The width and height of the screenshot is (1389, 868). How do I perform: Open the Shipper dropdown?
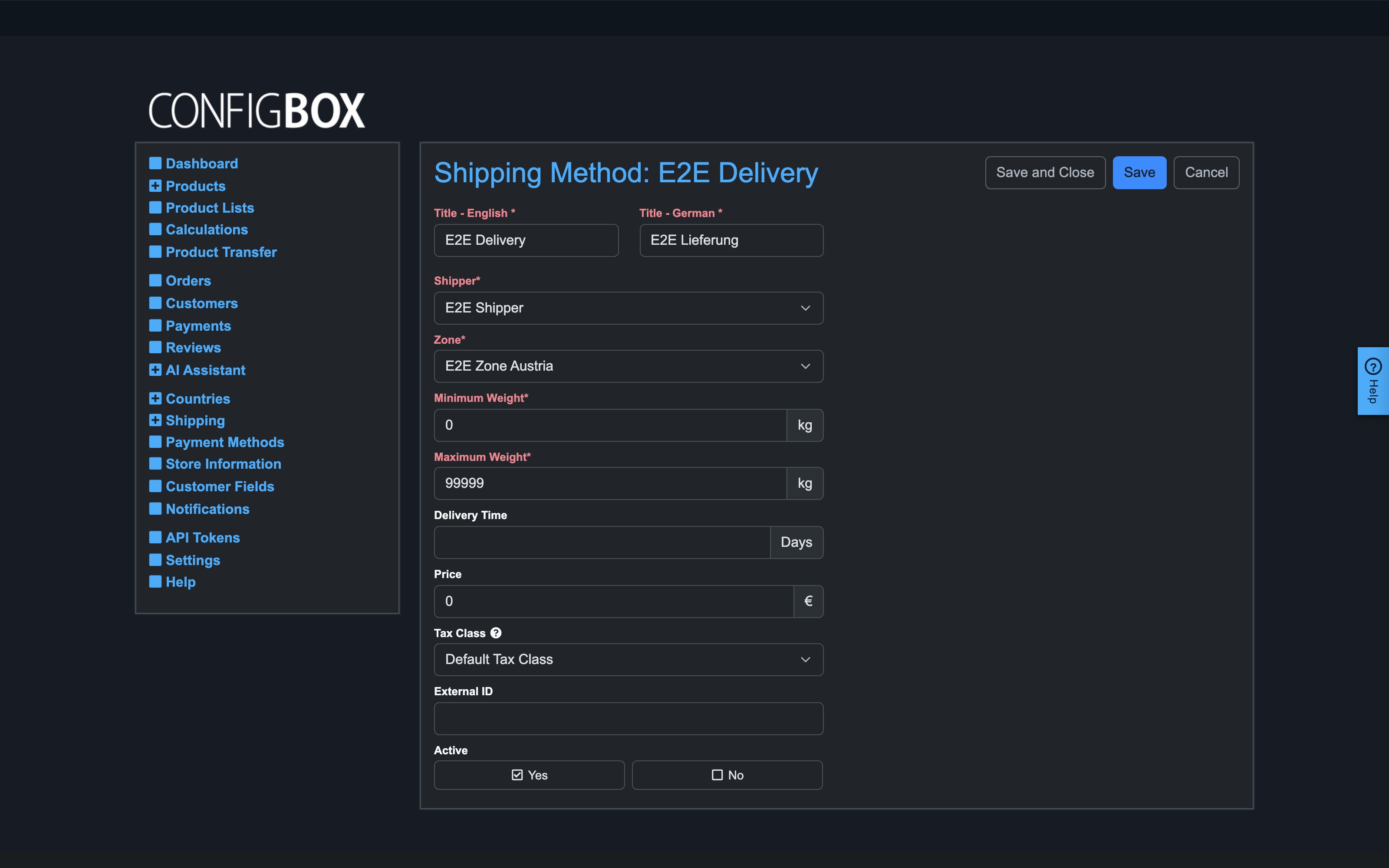[629, 308]
